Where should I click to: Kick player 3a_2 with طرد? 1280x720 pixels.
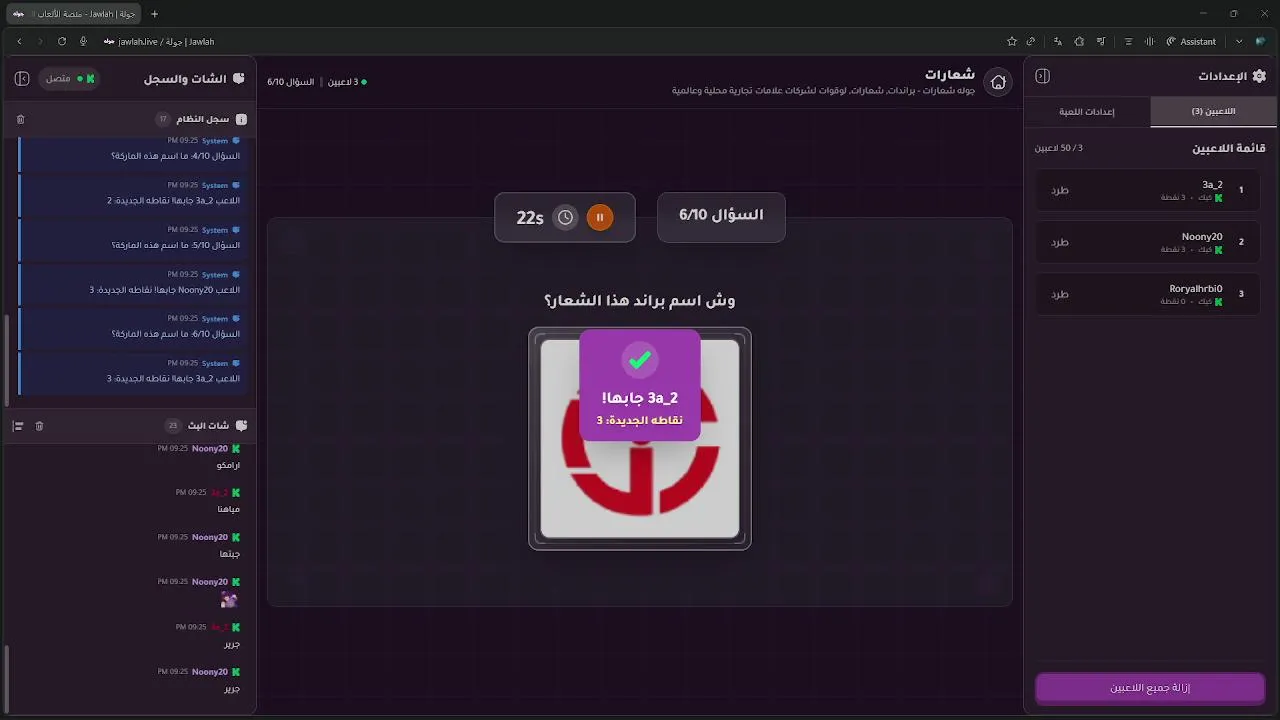(1060, 190)
